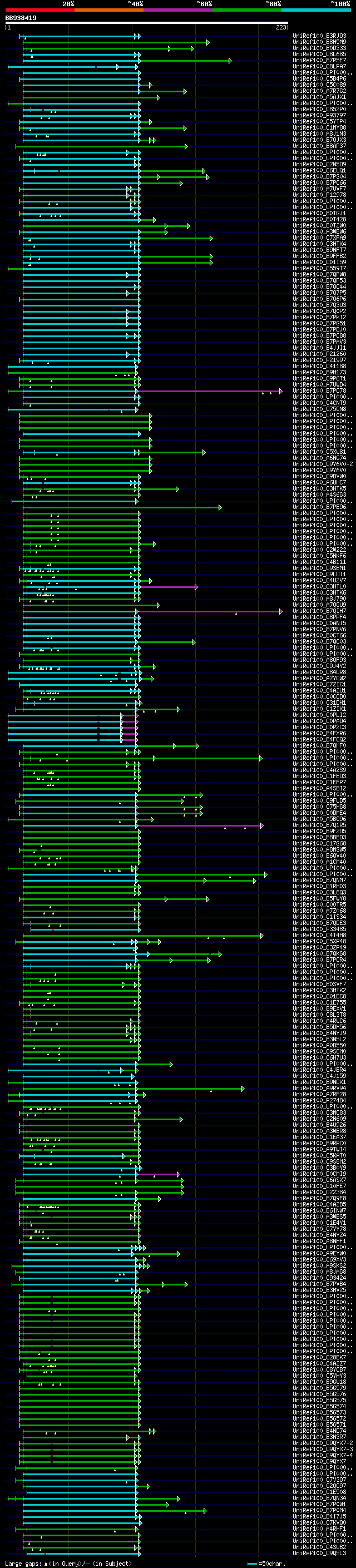Select label UniRef100_B7PQ78
The width and height of the screenshot is (356, 1568).
319,391
